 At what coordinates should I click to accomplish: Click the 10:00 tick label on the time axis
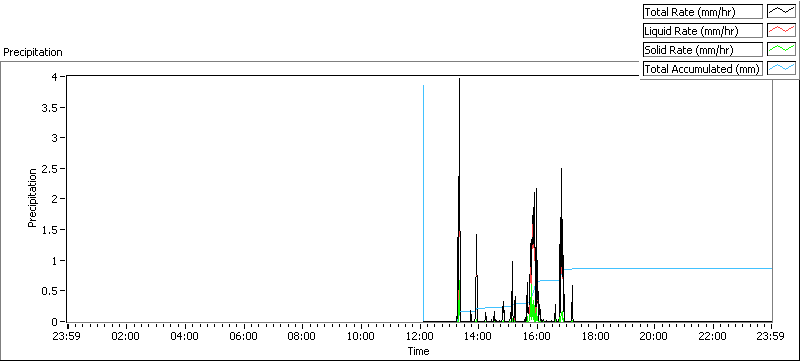coord(361,336)
